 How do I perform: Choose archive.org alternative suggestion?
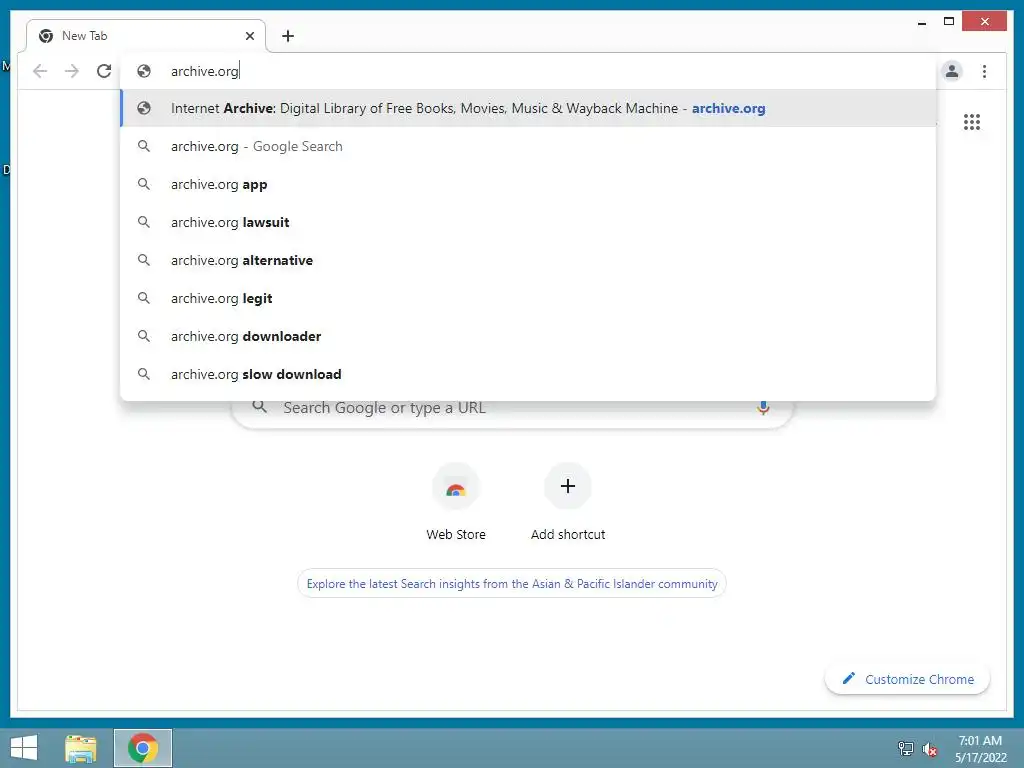[x=528, y=260]
